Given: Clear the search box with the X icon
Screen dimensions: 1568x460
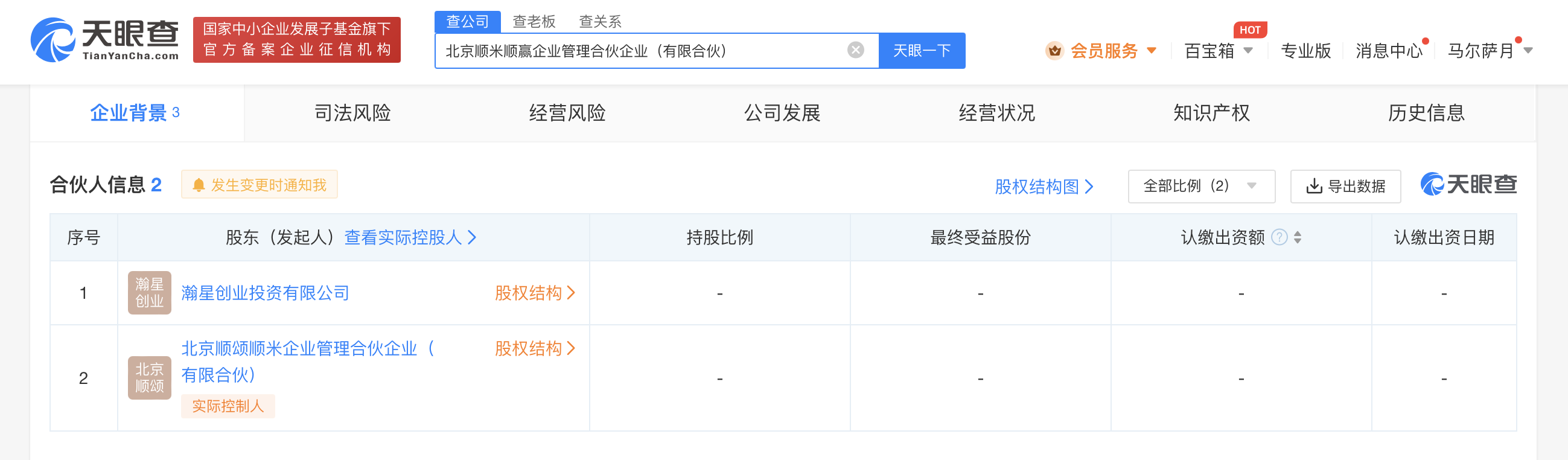Looking at the screenshot, I should (855, 51).
